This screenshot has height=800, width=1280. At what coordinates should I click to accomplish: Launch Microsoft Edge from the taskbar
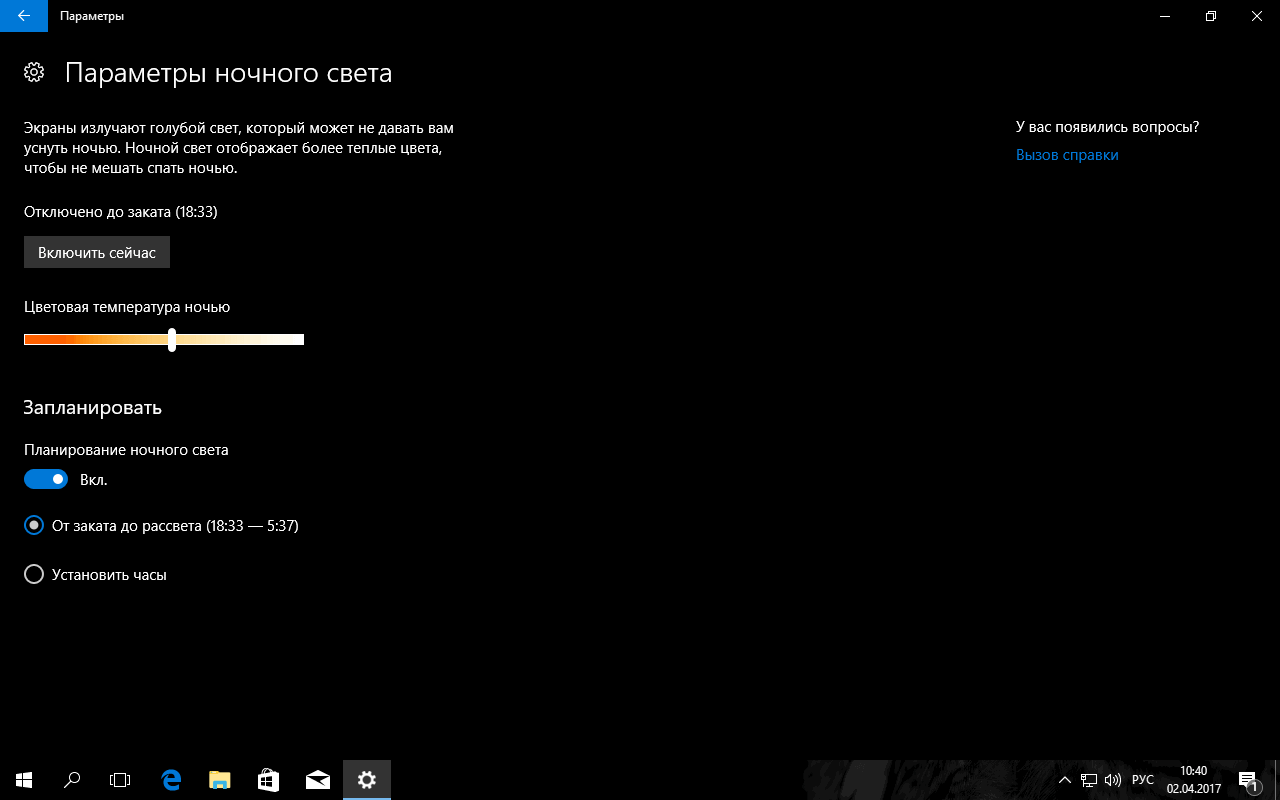(171, 780)
